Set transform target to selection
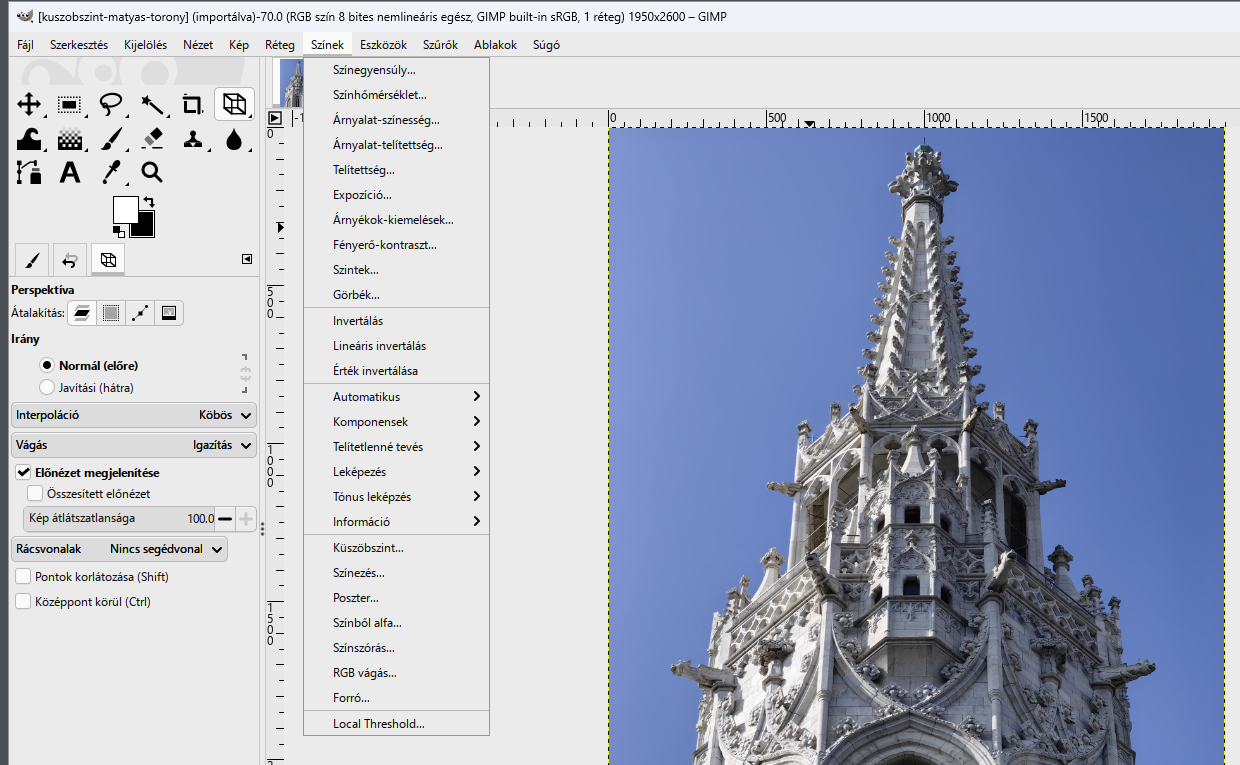 pyautogui.click(x=111, y=313)
